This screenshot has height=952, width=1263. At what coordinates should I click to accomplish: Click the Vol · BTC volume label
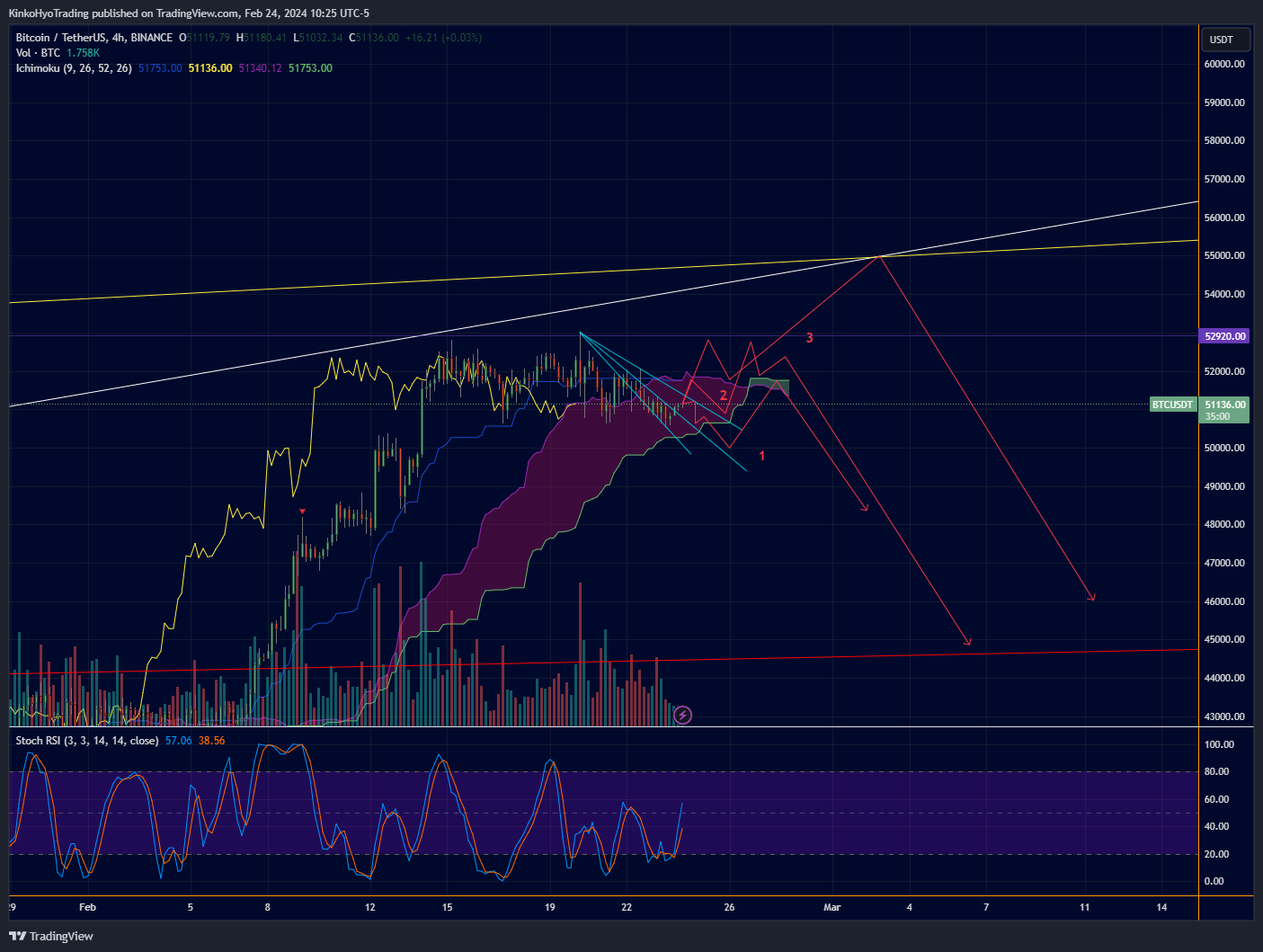coord(38,53)
